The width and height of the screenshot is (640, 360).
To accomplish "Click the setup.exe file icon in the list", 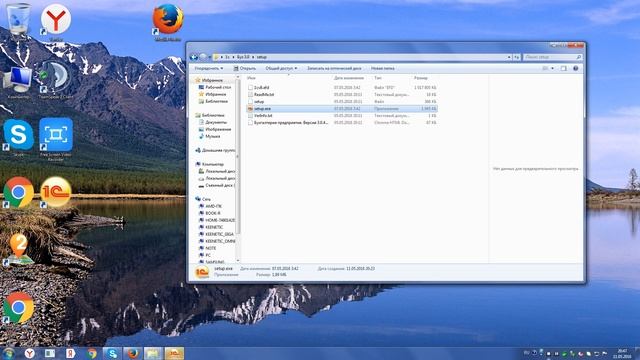I will [250, 109].
